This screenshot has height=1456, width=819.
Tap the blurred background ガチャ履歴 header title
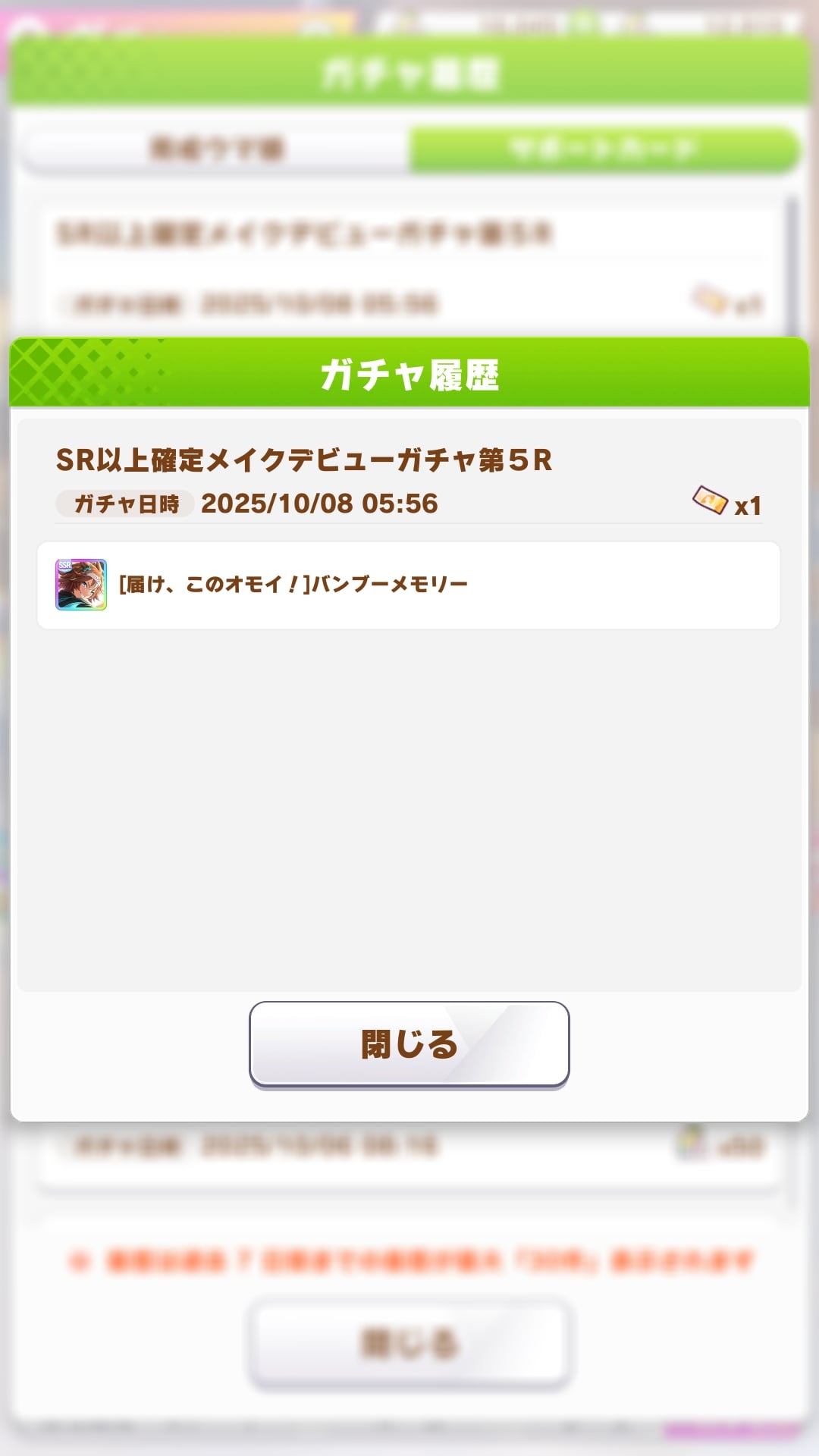point(409,74)
